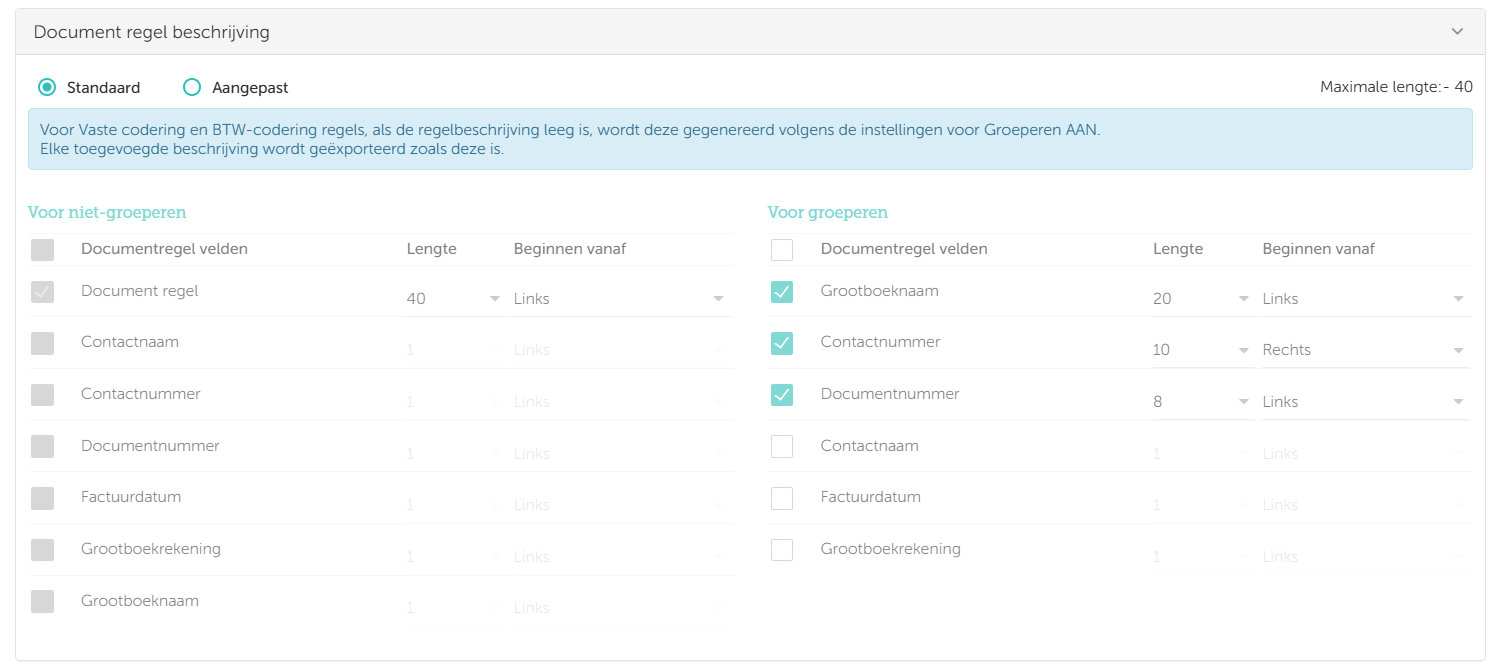Image resolution: width=1502 pixels, height=672 pixels.
Task: Click the Voor groeperen section heading
Action: pyautogui.click(x=828, y=212)
